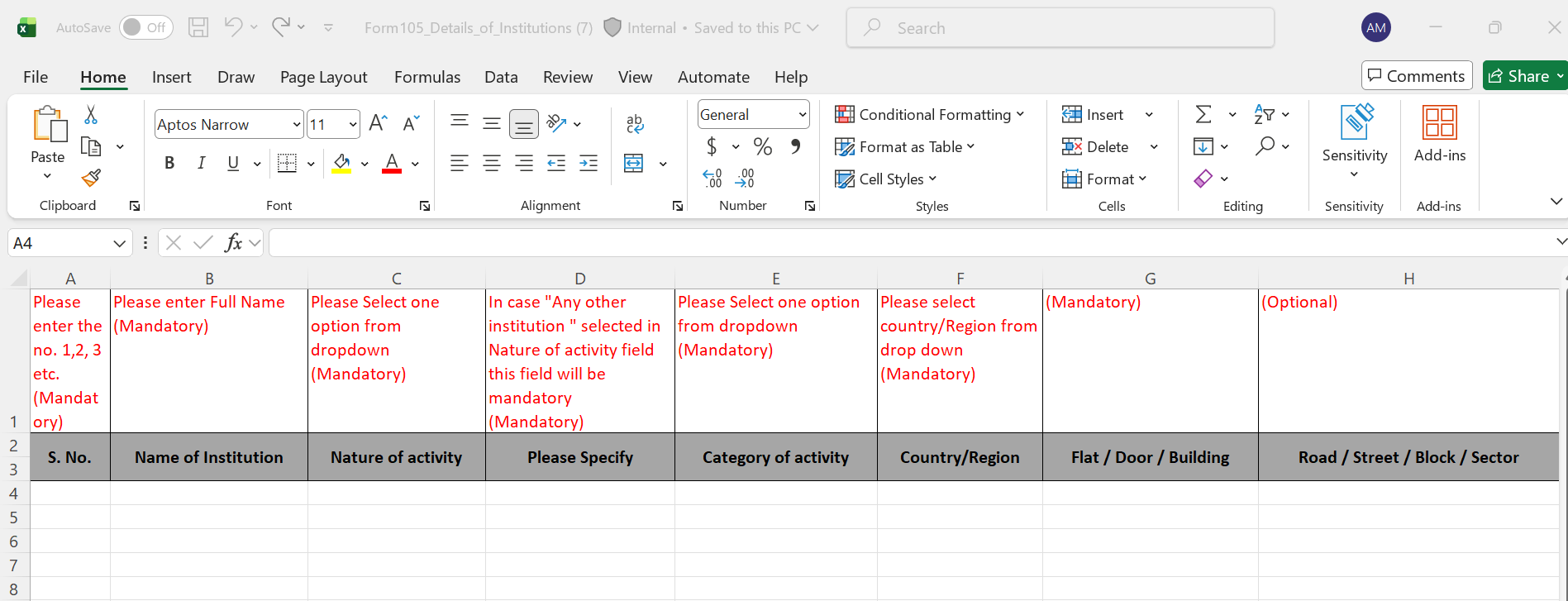This screenshot has height=601, width=1568.
Task: Toggle Bottom Align for cells
Action: pyautogui.click(x=524, y=124)
